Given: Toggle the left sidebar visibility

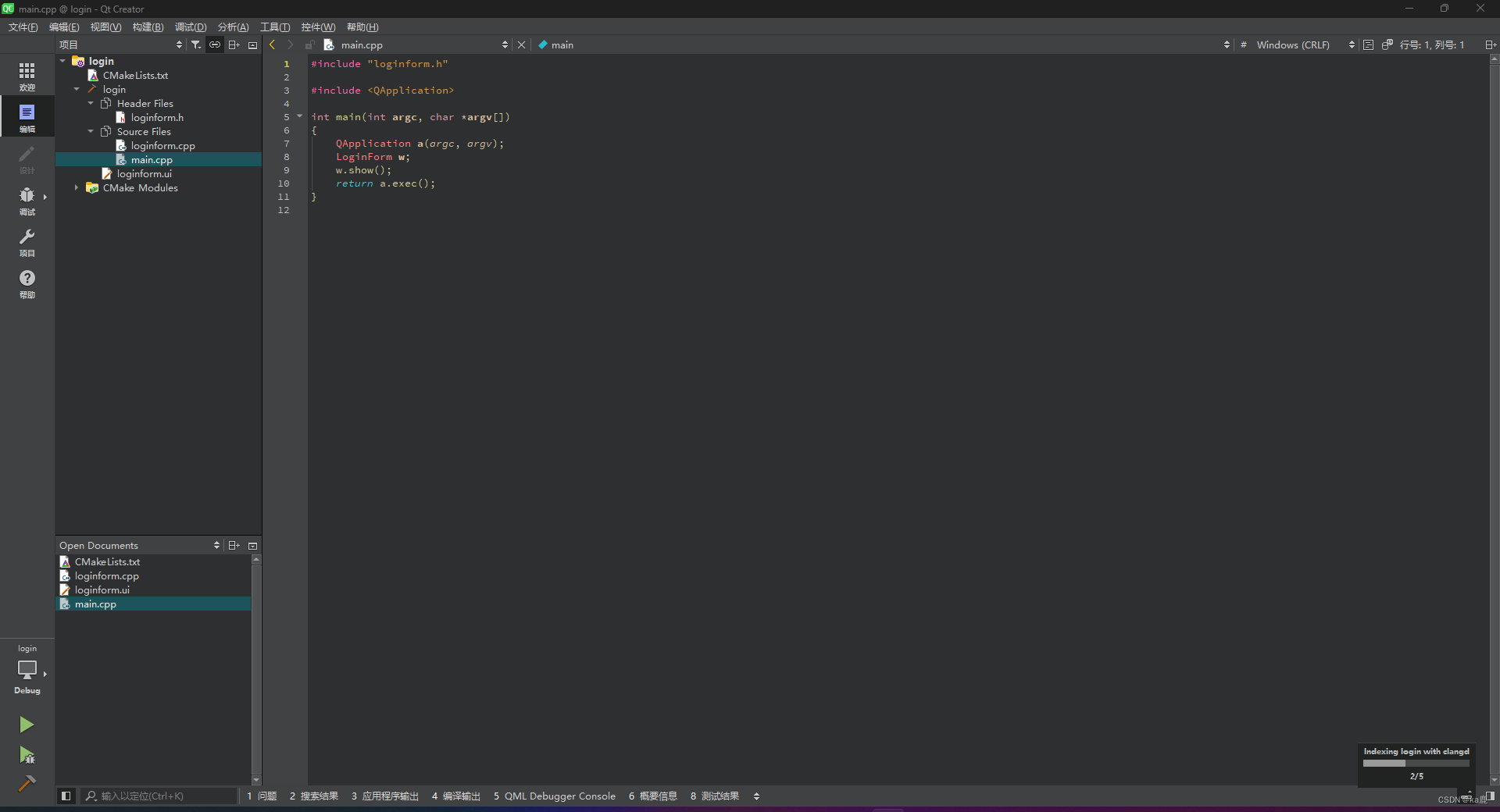Looking at the screenshot, I should 66,796.
